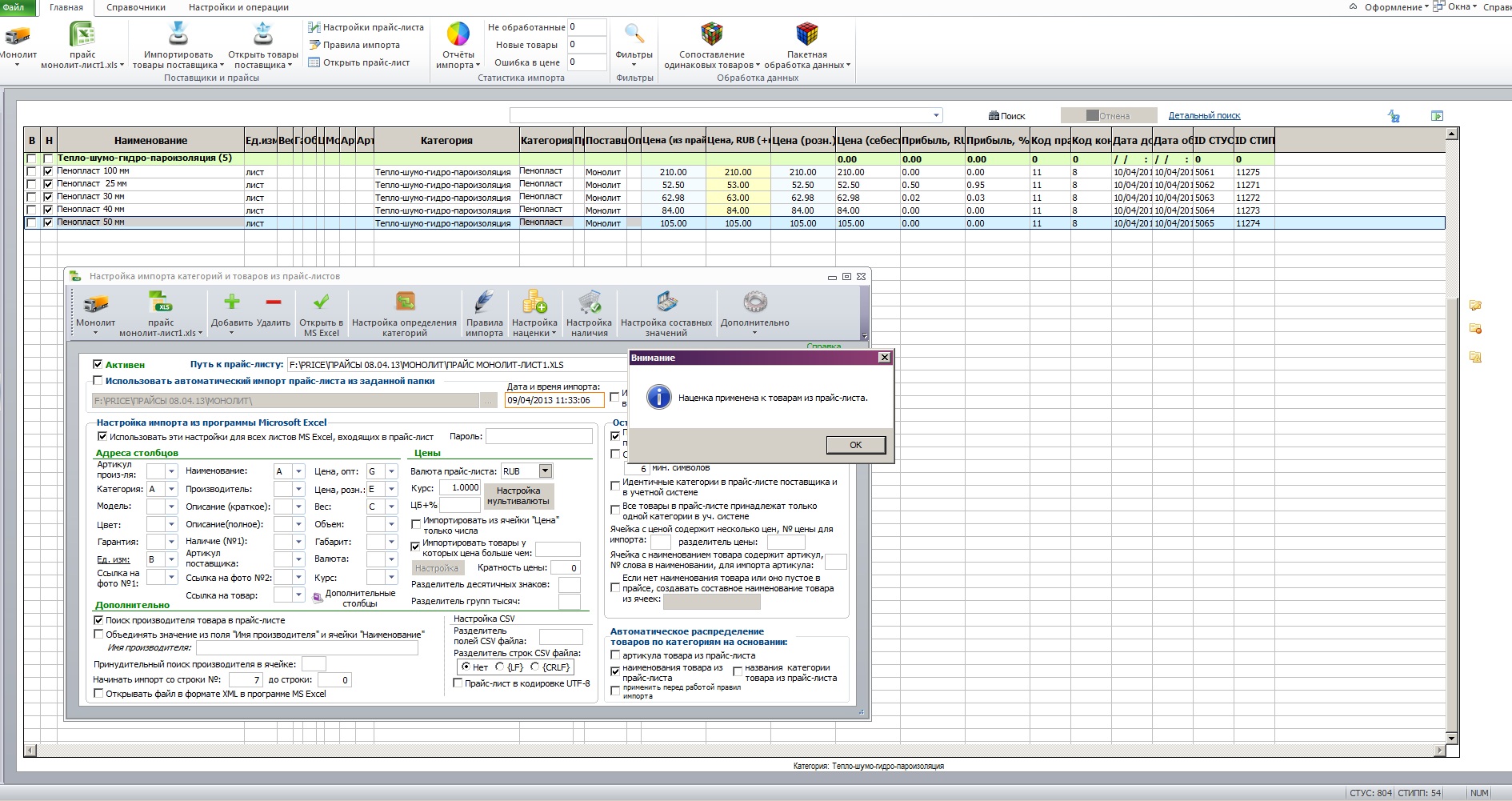Click the binoculars Поиск button
The width and height of the screenshot is (1512, 801).
click(1007, 116)
